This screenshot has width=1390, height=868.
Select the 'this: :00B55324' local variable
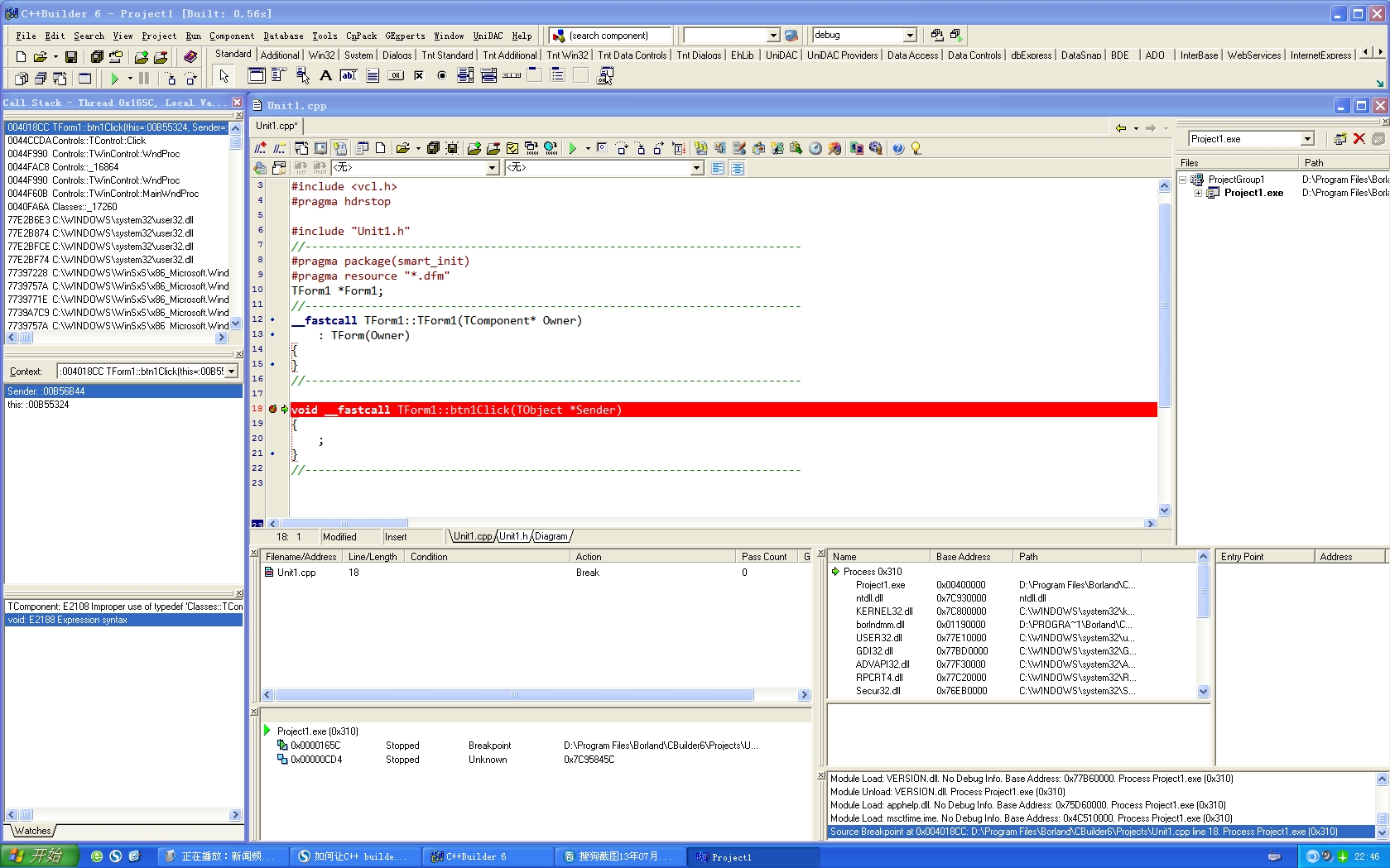point(123,405)
